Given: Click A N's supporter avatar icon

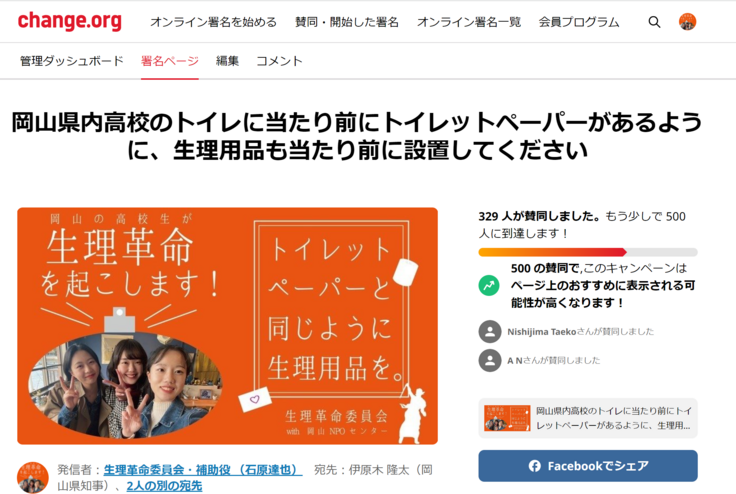Looking at the screenshot, I should click(490, 360).
